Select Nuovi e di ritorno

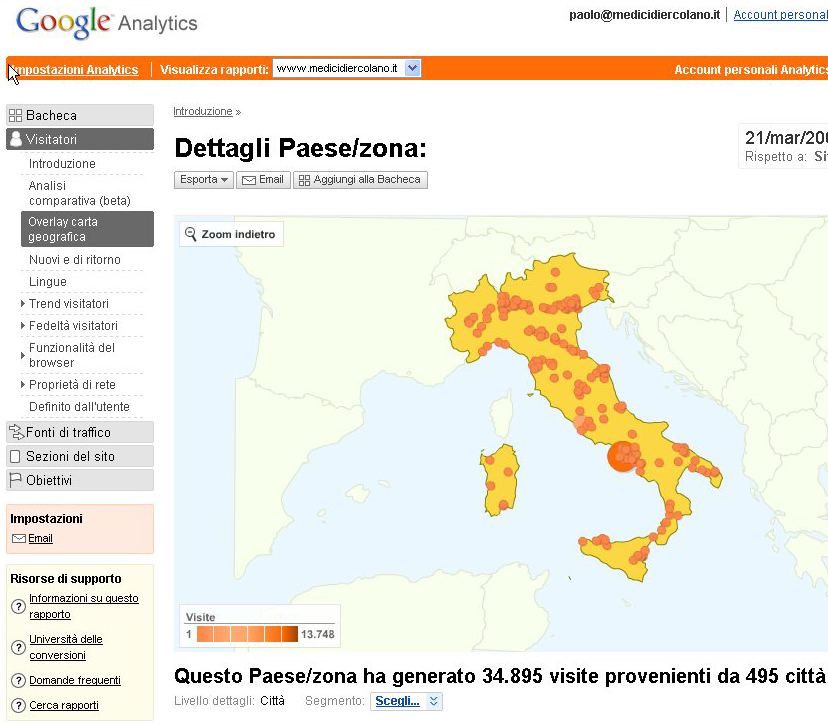[74, 259]
